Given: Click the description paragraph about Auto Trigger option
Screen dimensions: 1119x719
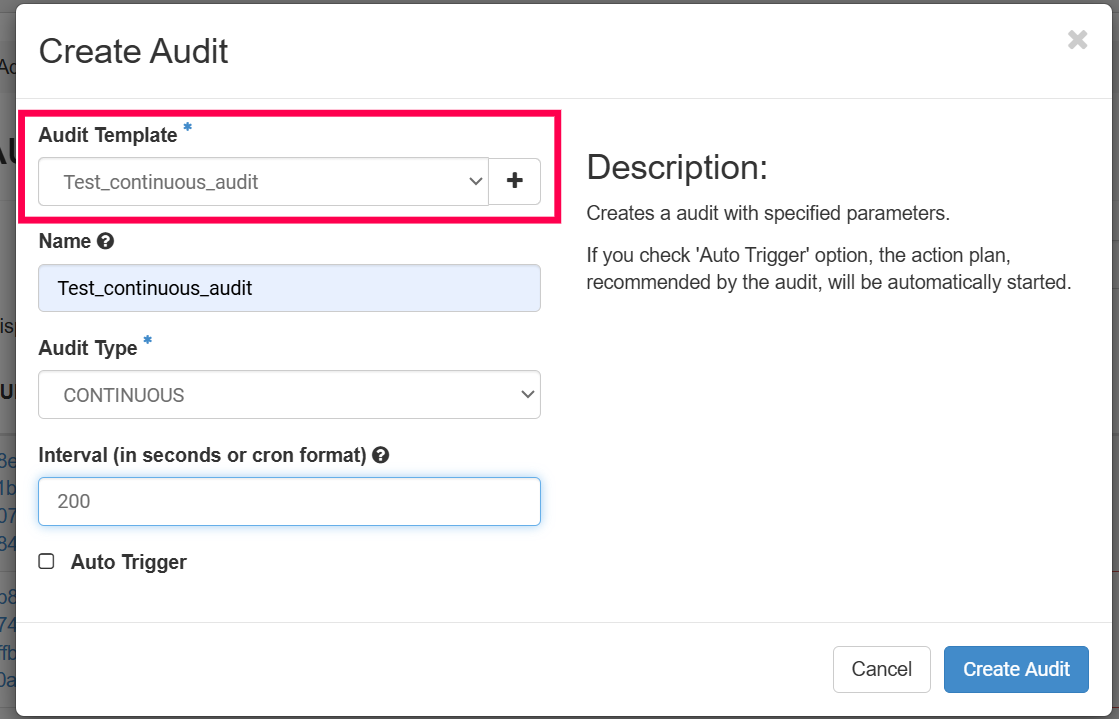Looking at the screenshot, I should [827, 269].
